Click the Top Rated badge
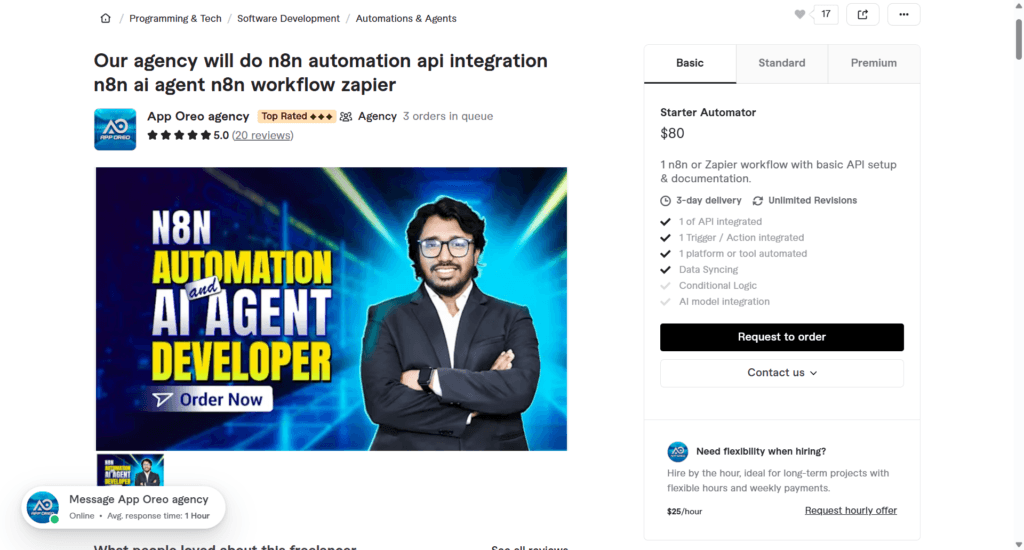Screen dimensions: 1024x550 click(296, 116)
